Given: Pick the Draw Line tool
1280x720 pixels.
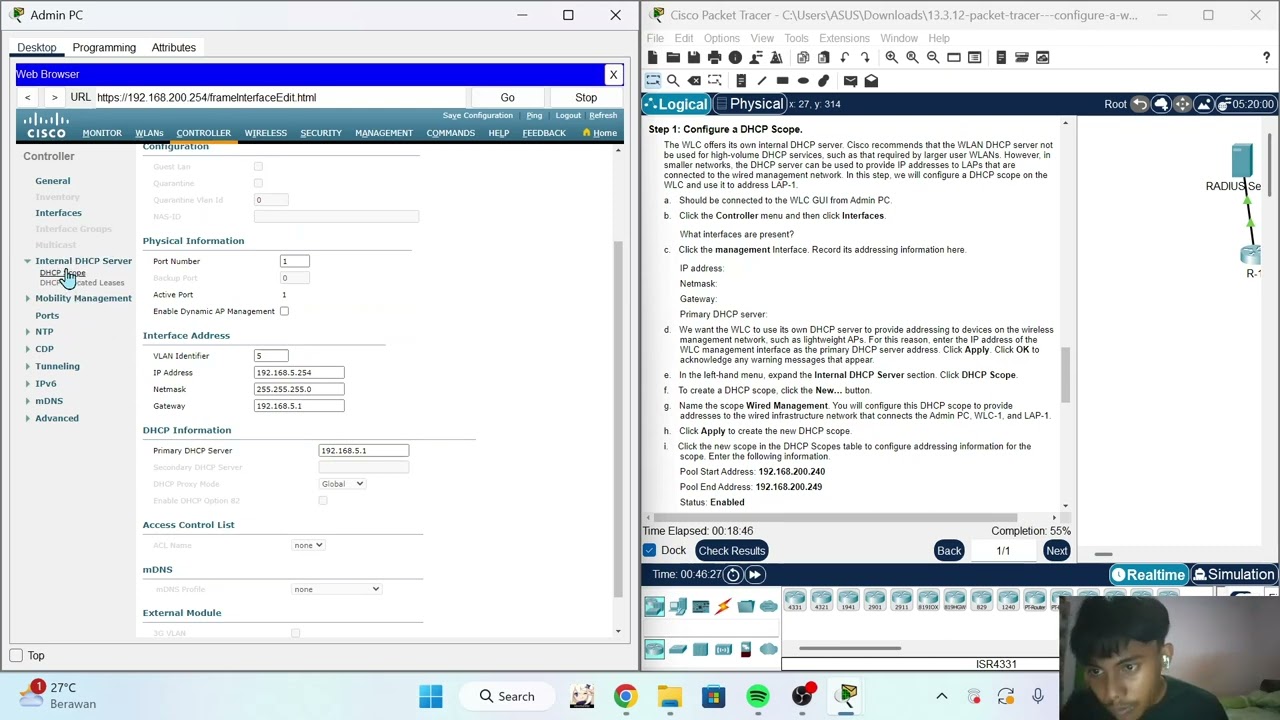Looking at the screenshot, I should pos(762,81).
